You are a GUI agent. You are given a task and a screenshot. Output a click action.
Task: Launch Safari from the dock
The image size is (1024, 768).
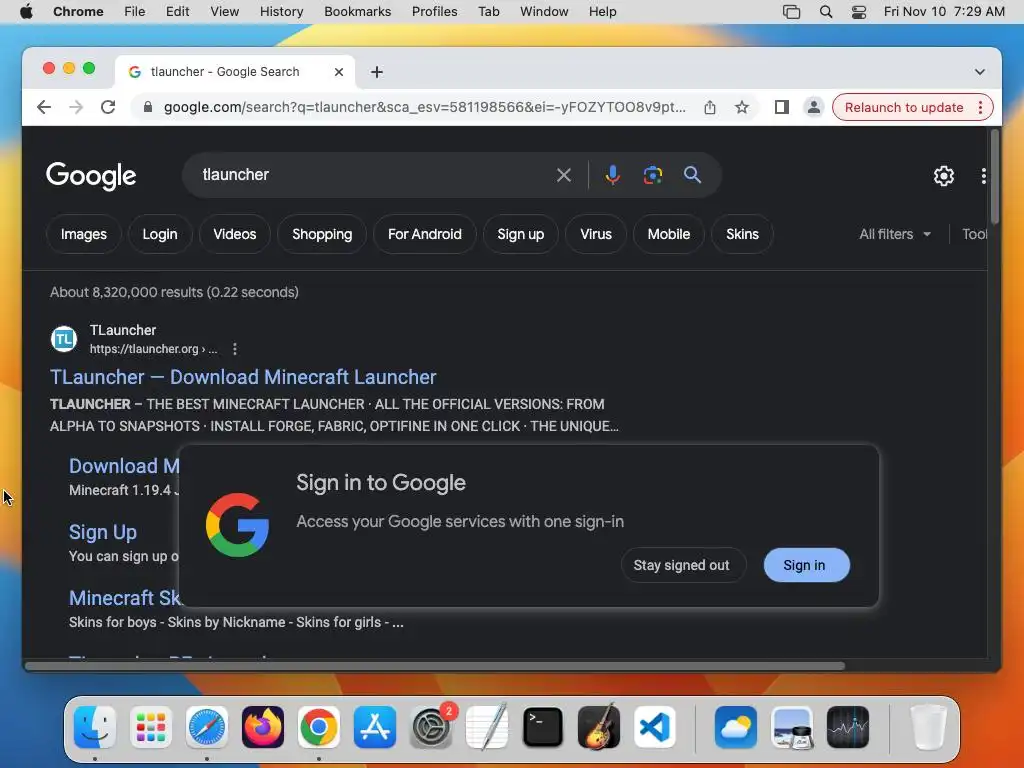point(207,727)
